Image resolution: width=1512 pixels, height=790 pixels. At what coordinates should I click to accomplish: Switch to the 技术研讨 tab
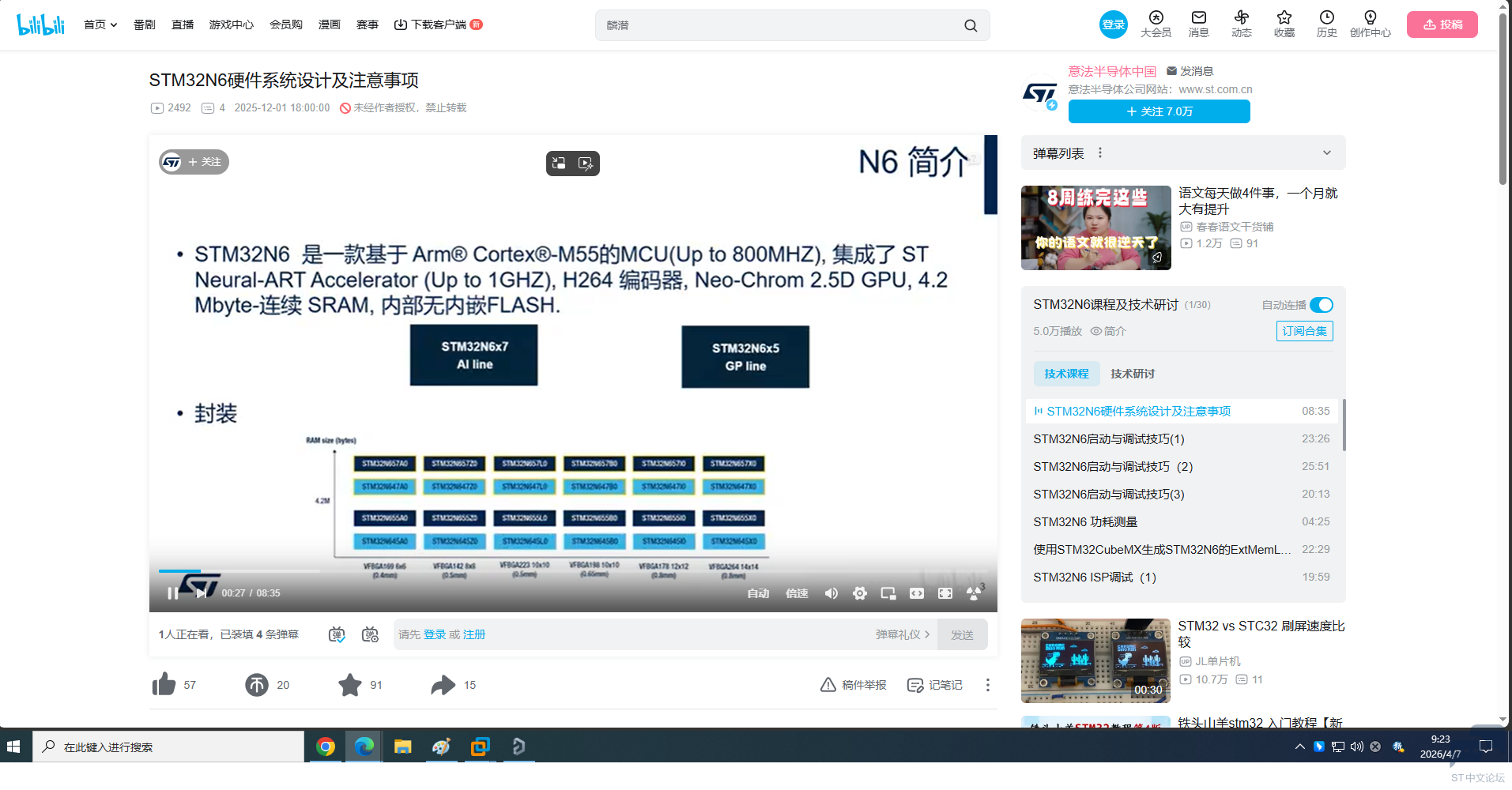[x=1132, y=374]
